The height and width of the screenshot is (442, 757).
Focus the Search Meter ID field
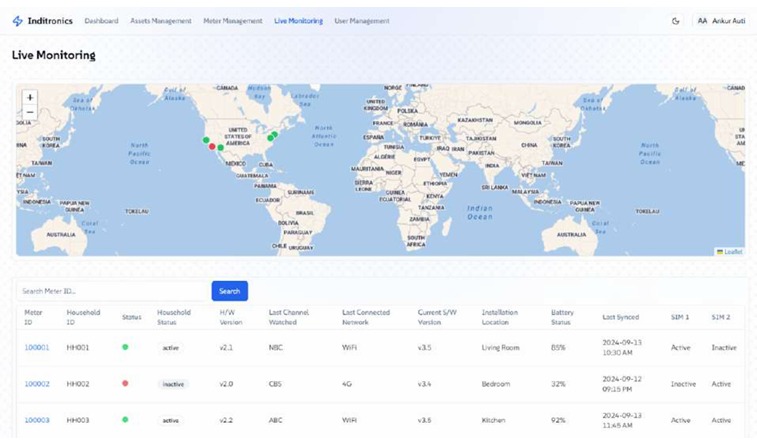[113, 291]
